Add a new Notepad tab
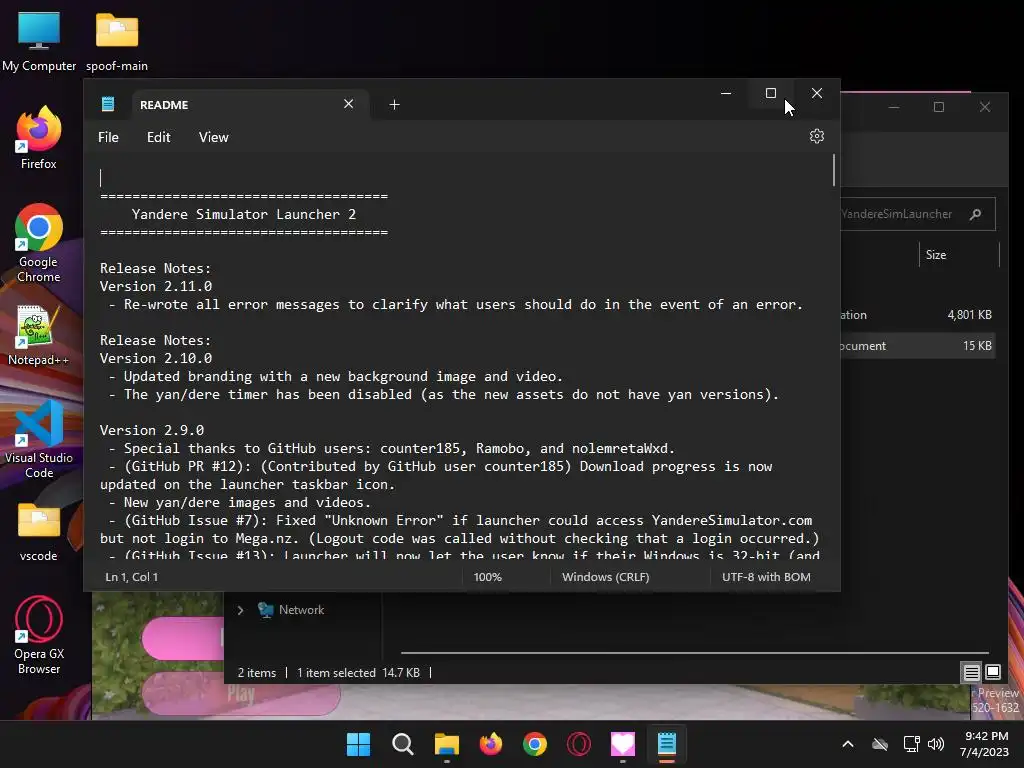Image resolution: width=1024 pixels, height=768 pixels. [x=394, y=104]
